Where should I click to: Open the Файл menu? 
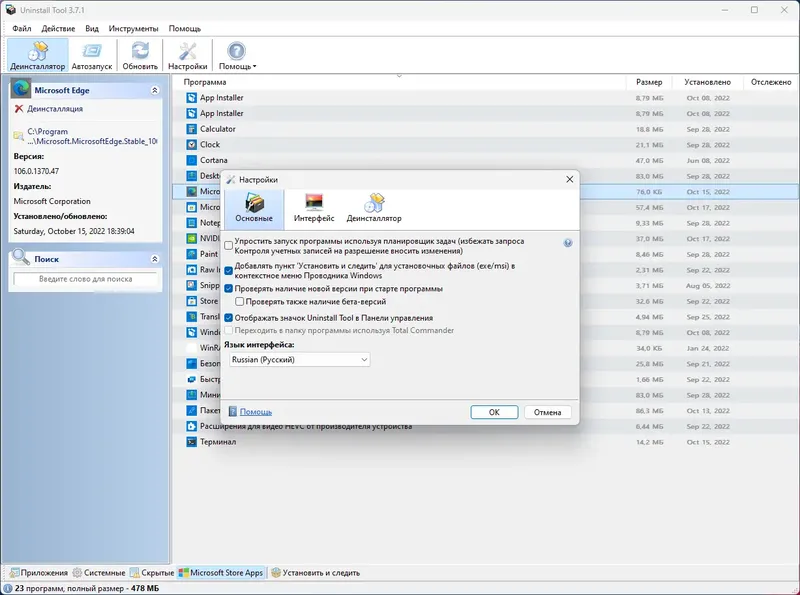pos(22,29)
